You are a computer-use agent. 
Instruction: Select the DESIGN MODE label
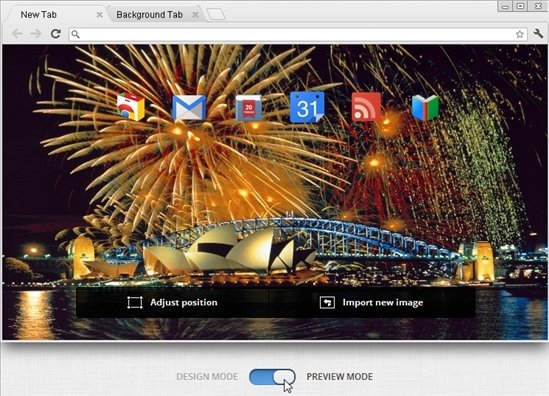point(207,377)
